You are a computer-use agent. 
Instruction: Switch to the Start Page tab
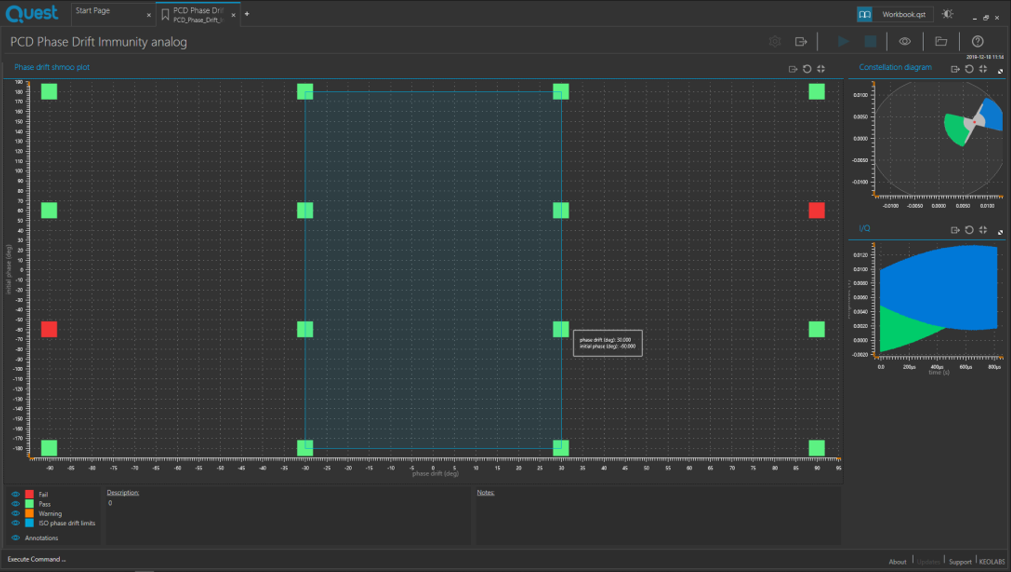pos(93,11)
